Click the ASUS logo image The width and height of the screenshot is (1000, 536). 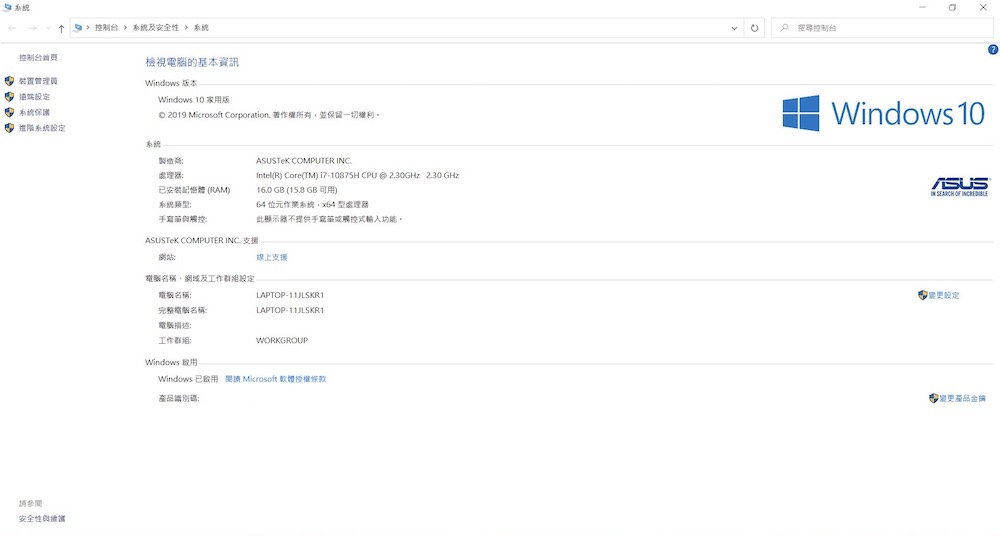[960, 186]
